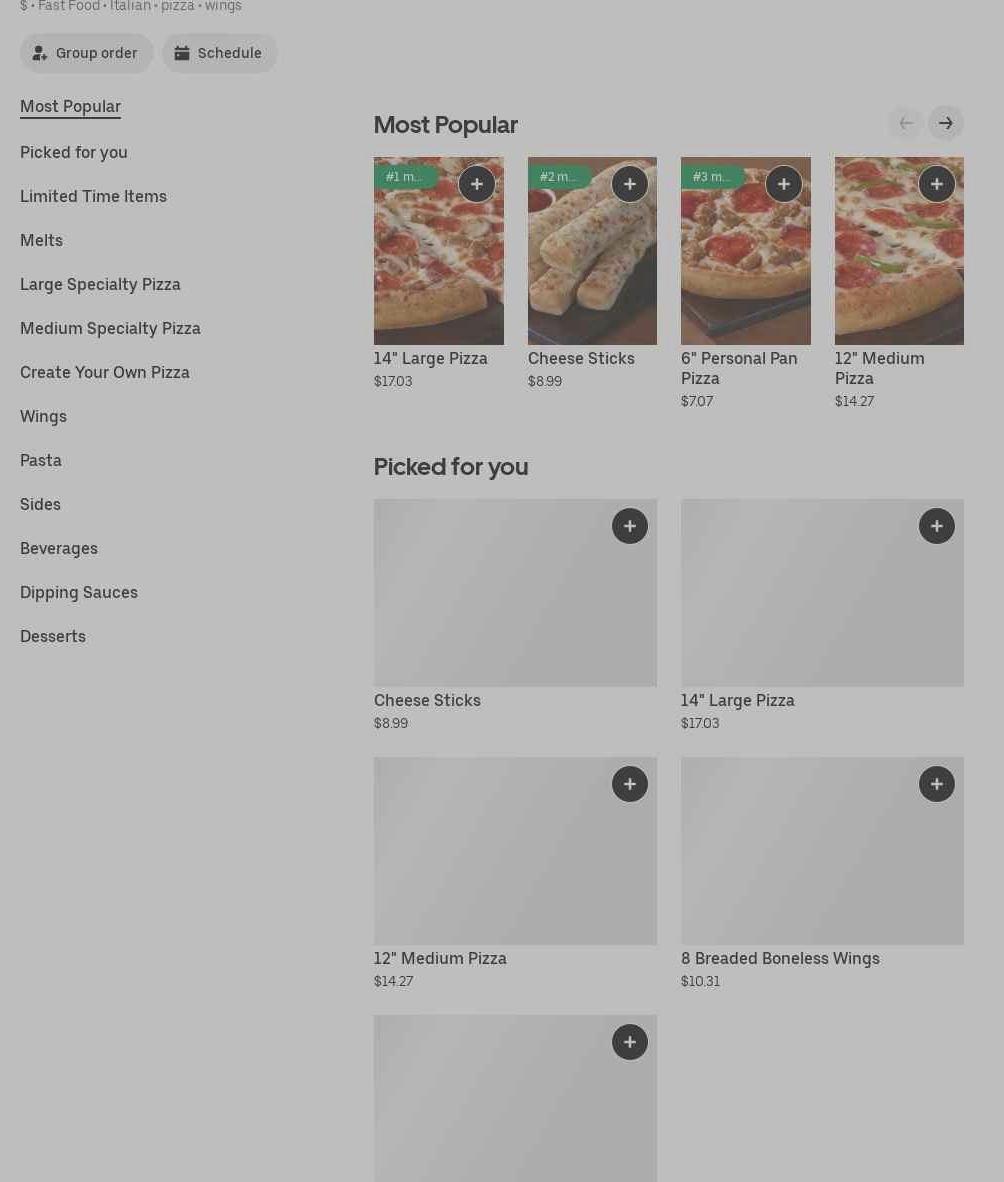Add Cheese Sticks from the Most Popular carousel

click(629, 184)
